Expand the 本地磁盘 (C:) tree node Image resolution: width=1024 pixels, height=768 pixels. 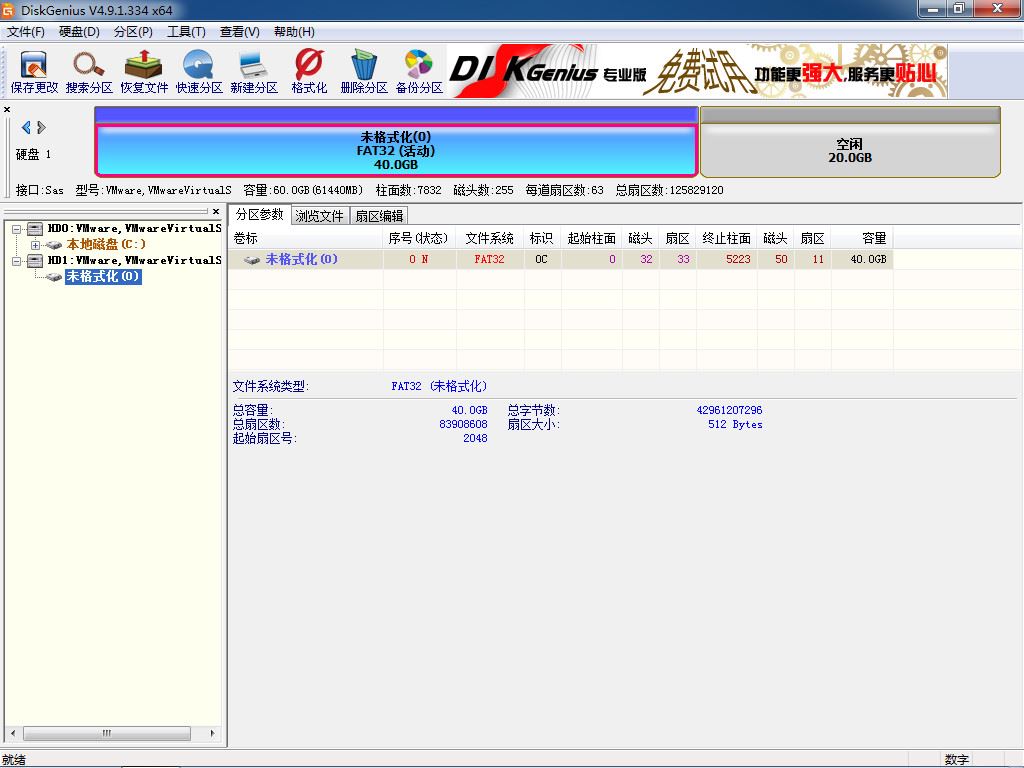[35, 245]
